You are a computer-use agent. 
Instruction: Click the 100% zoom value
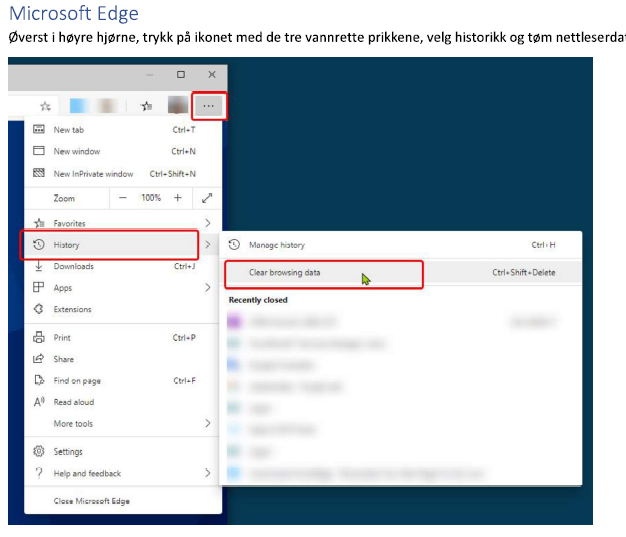[151, 198]
